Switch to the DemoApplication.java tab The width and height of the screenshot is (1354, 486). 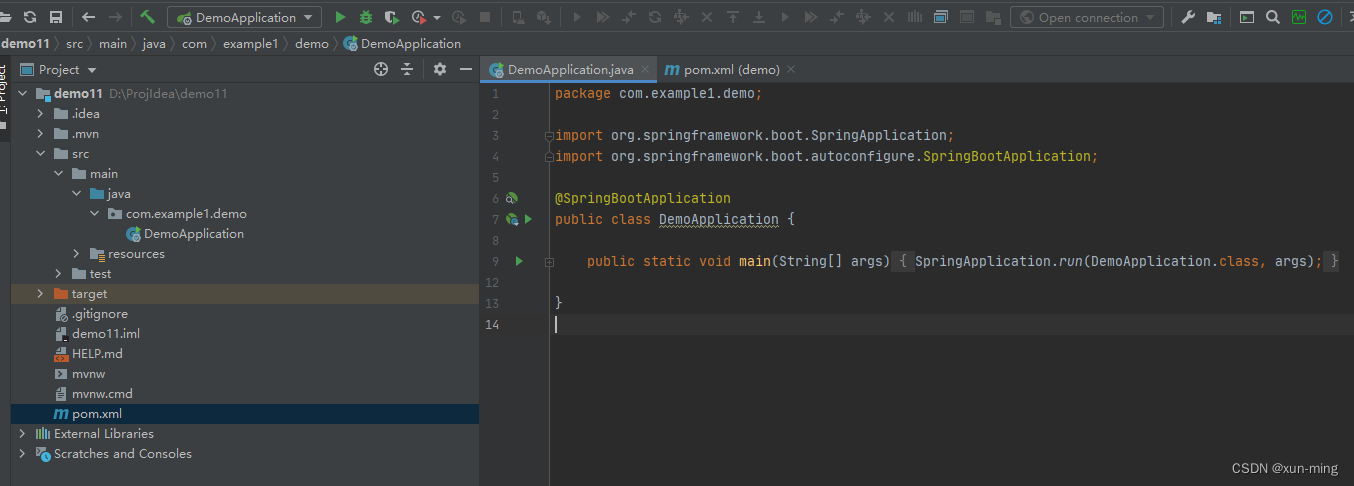tap(570, 70)
